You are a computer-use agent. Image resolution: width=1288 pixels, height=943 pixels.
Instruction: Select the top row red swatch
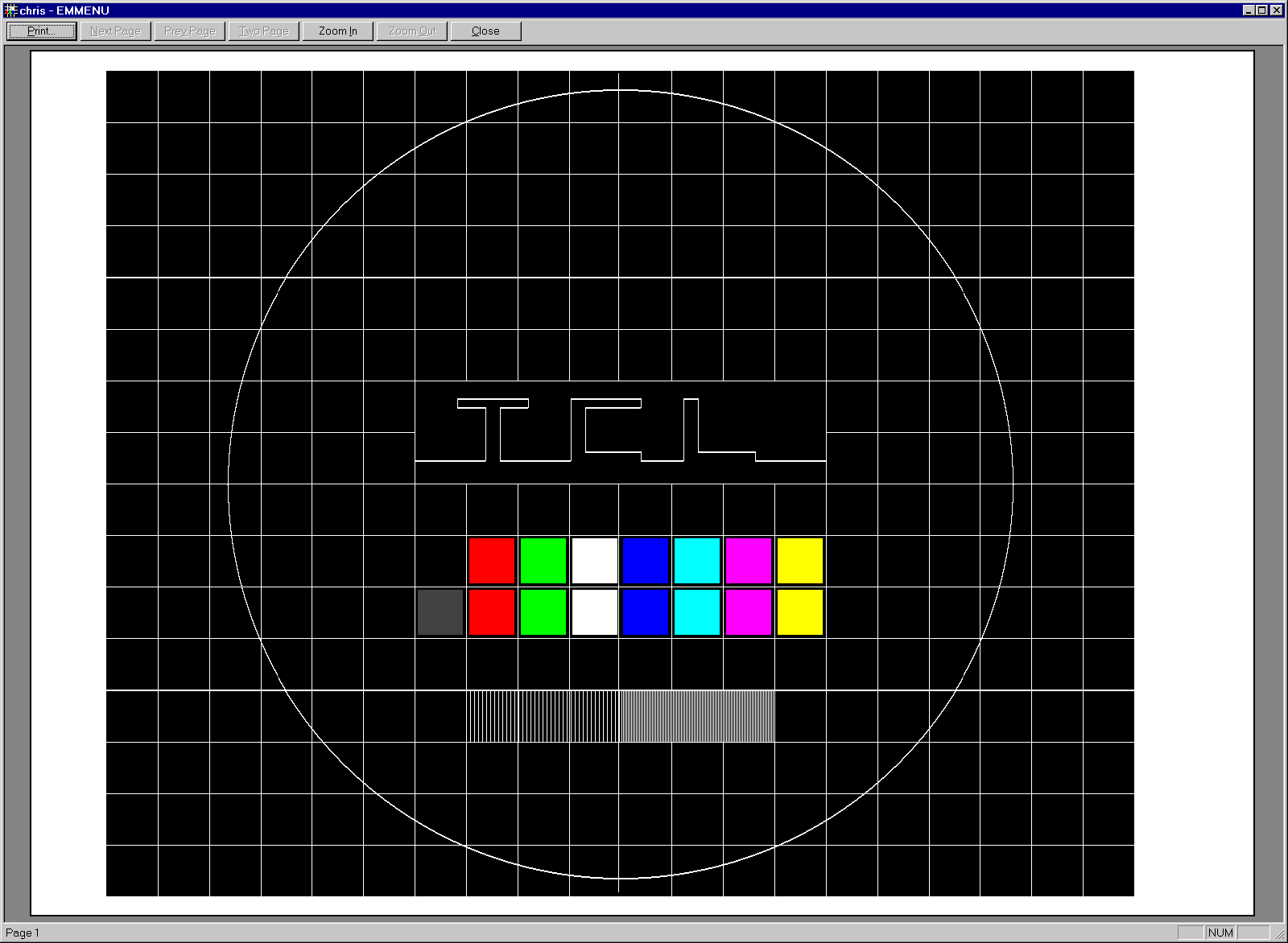pos(492,561)
